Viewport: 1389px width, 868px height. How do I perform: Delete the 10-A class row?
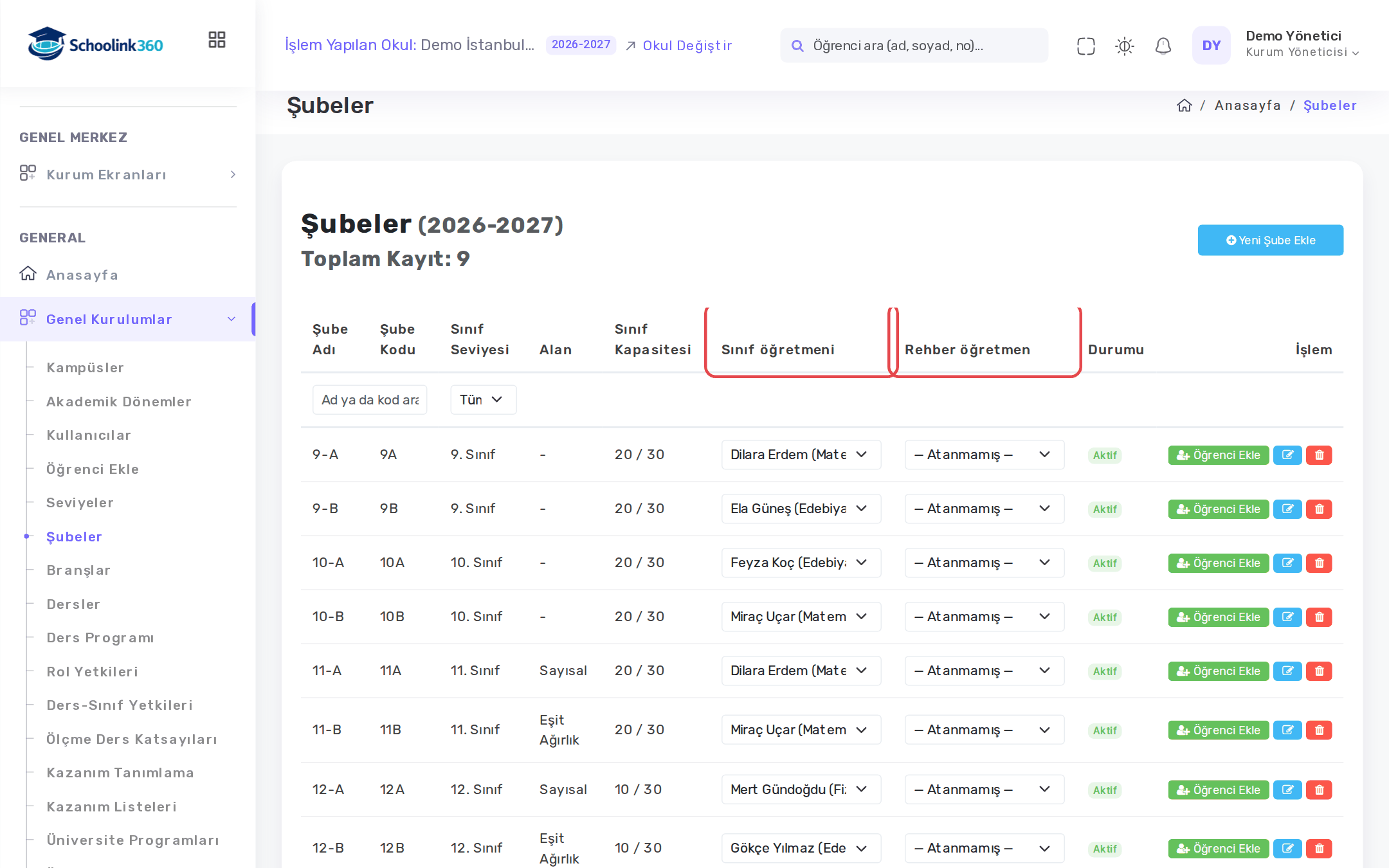click(1319, 563)
